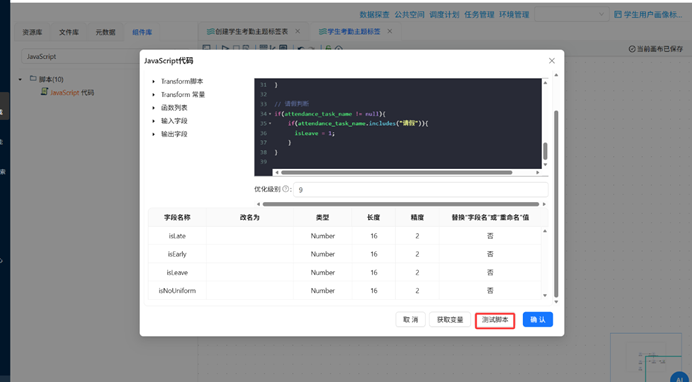Viewport: 692px width, 382px height.
Task: Click the dialog's right-edge vertical scrollbar
Action: click(x=556, y=204)
